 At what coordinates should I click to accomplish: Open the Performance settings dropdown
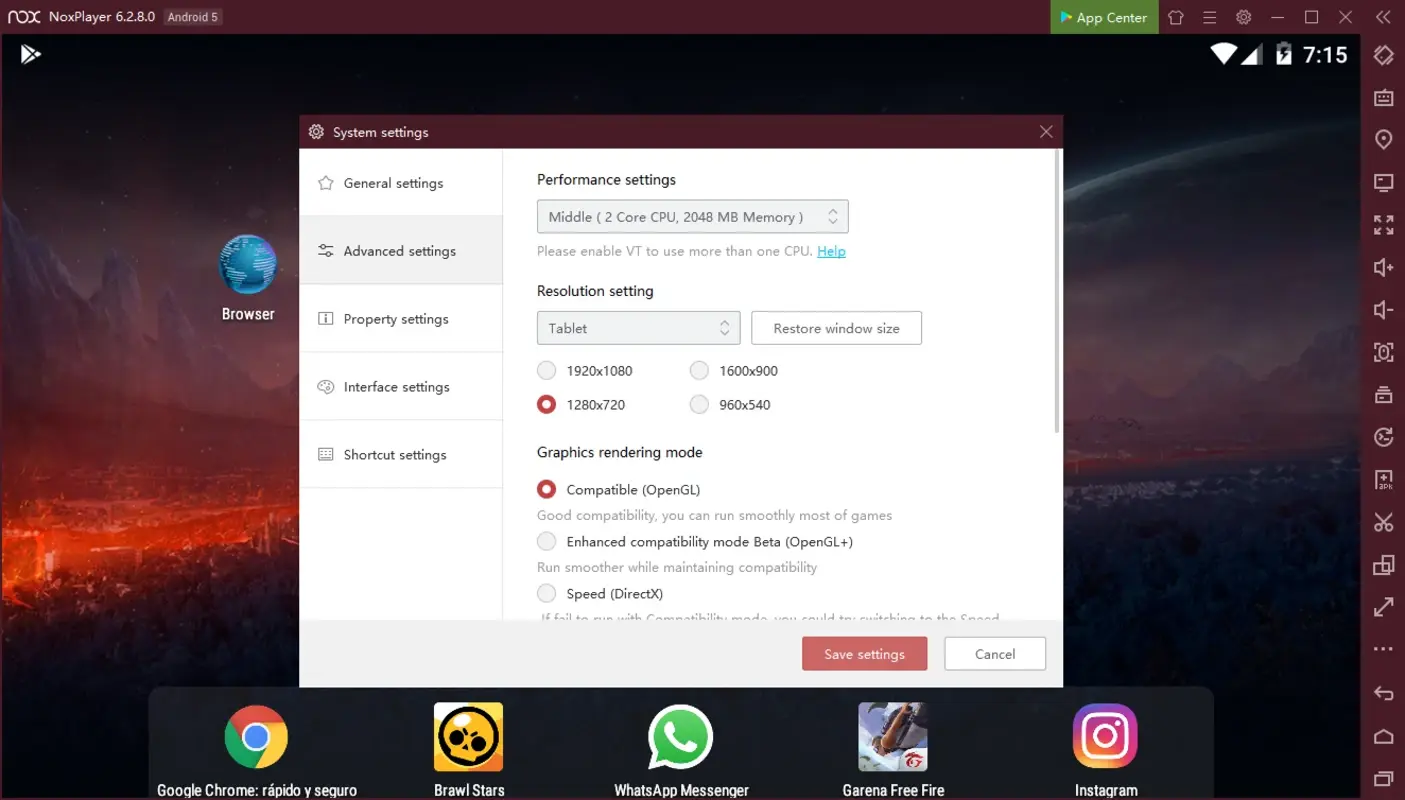coord(692,216)
